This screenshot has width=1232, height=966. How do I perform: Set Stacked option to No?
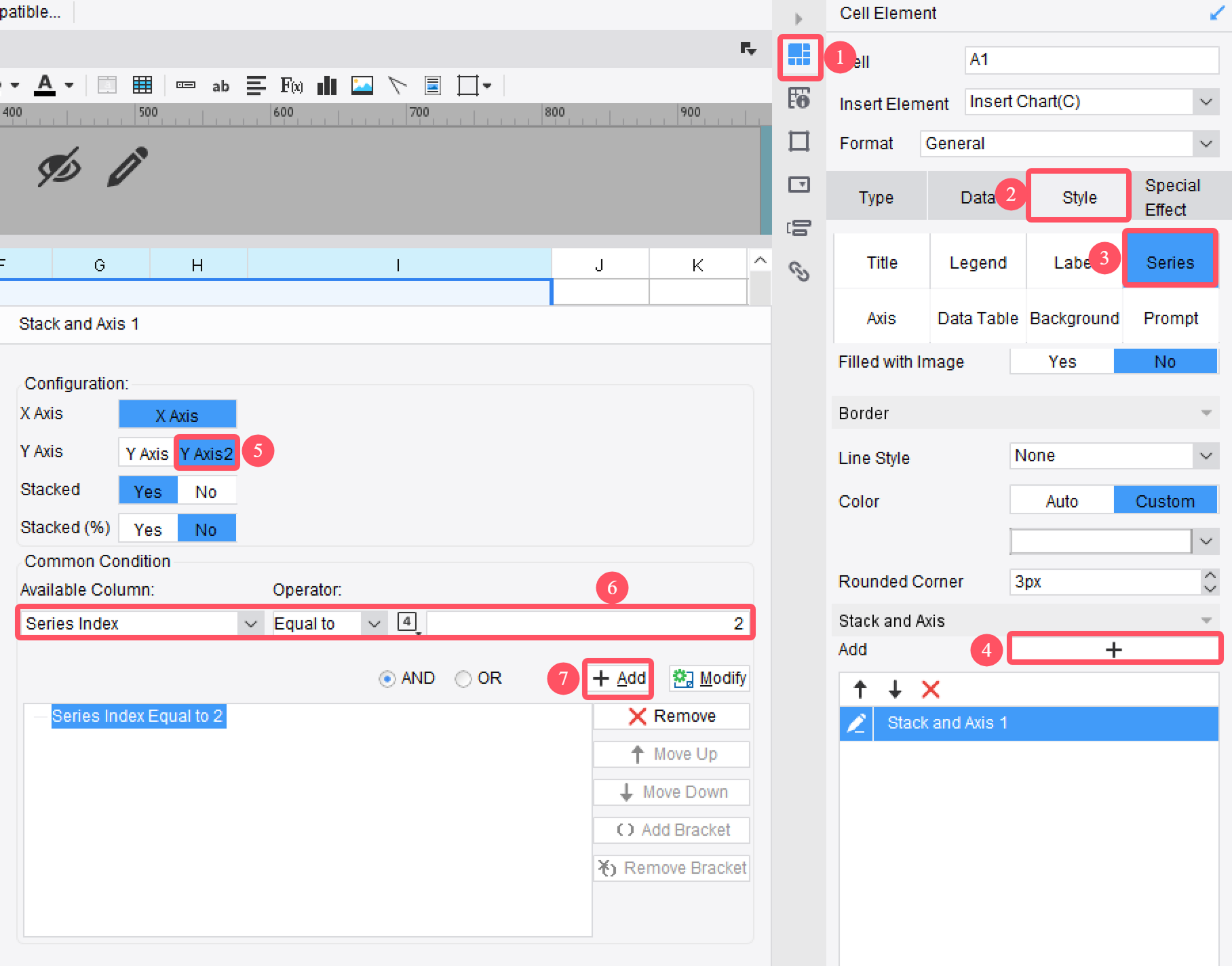click(206, 491)
